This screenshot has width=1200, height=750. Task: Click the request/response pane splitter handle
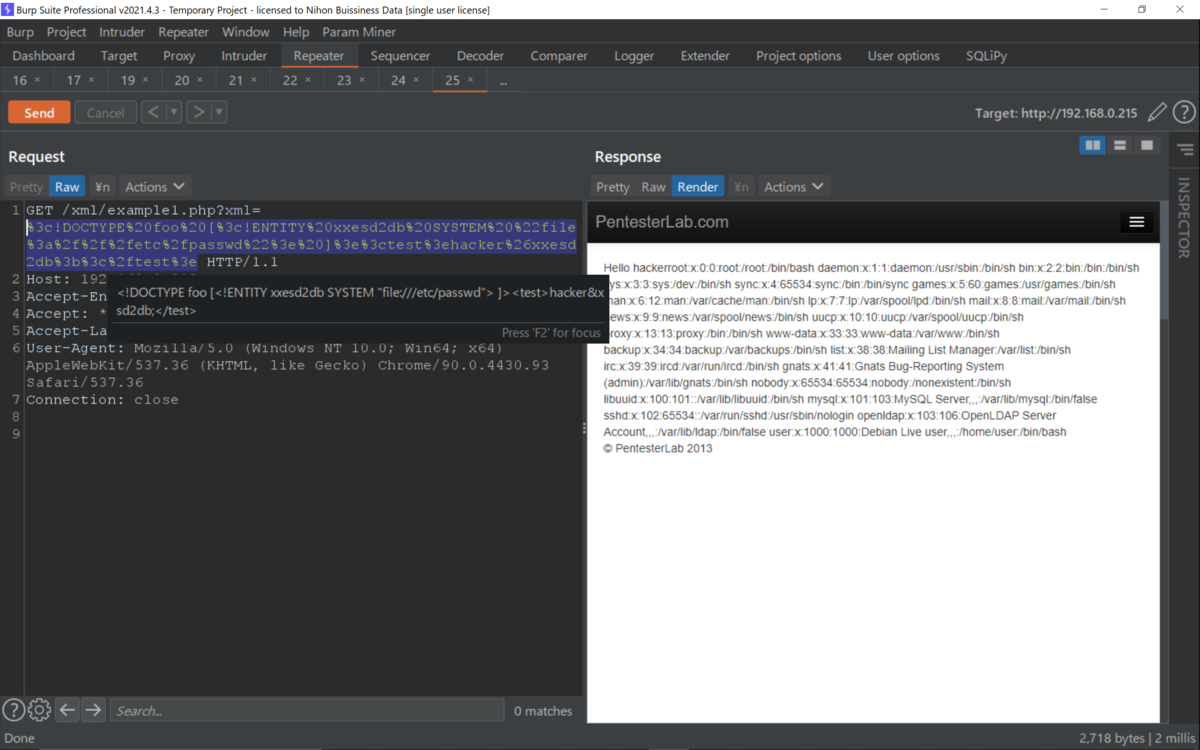pyautogui.click(x=585, y=428)
